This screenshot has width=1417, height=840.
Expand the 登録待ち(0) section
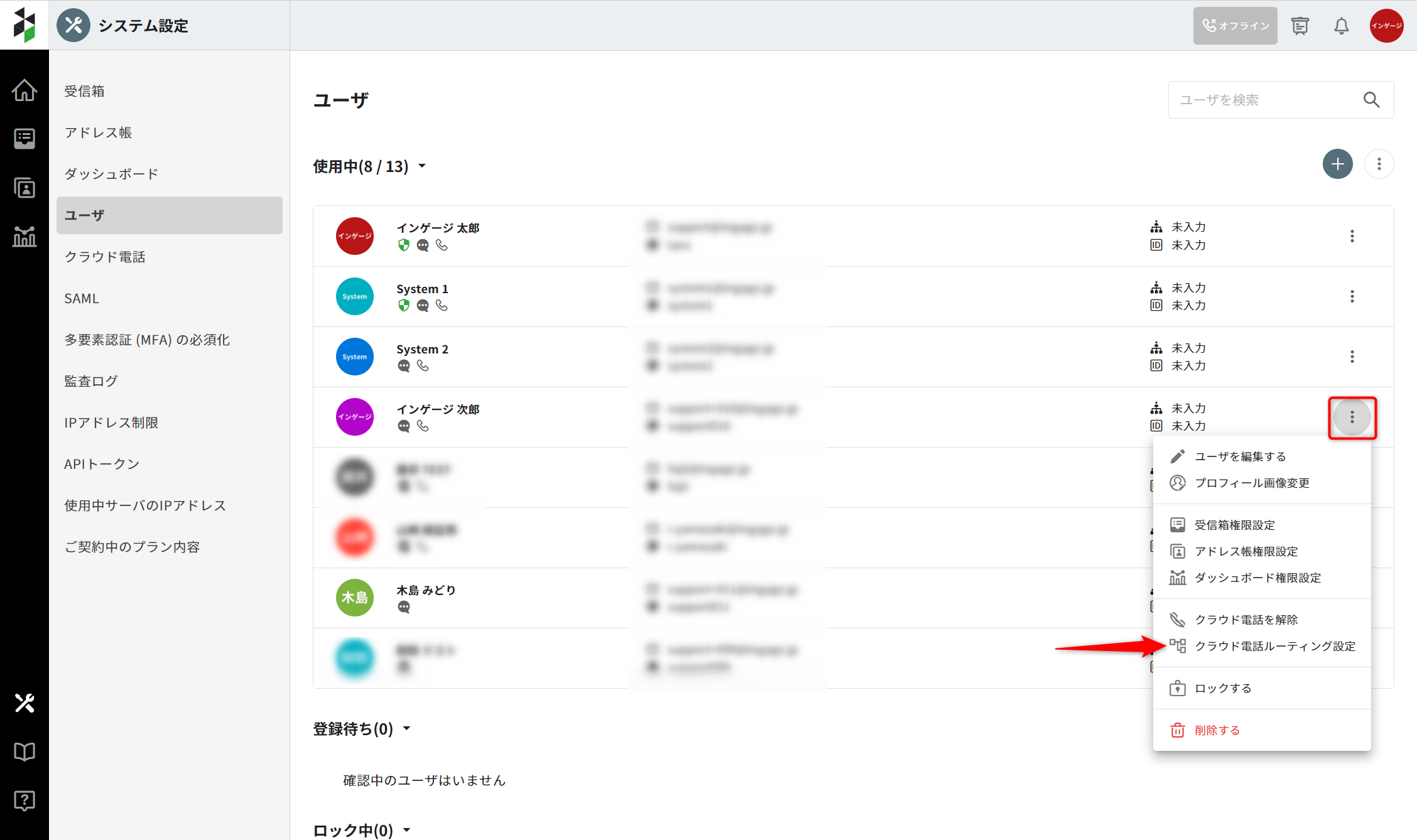tap(407, 729)
